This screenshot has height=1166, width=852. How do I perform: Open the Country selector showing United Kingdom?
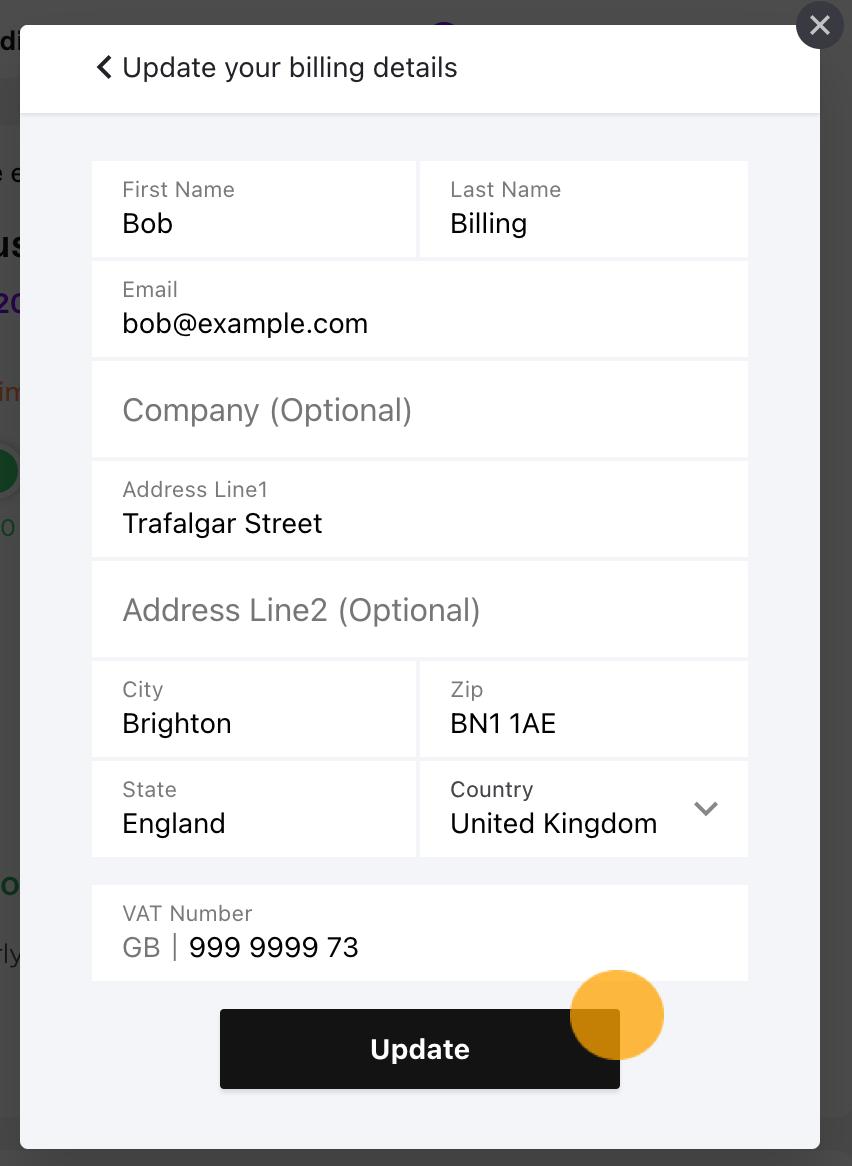(x=584, y=808)
